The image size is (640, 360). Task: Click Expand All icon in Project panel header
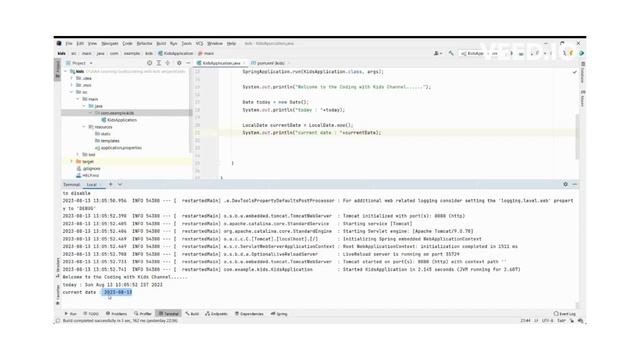coord(159,63)
